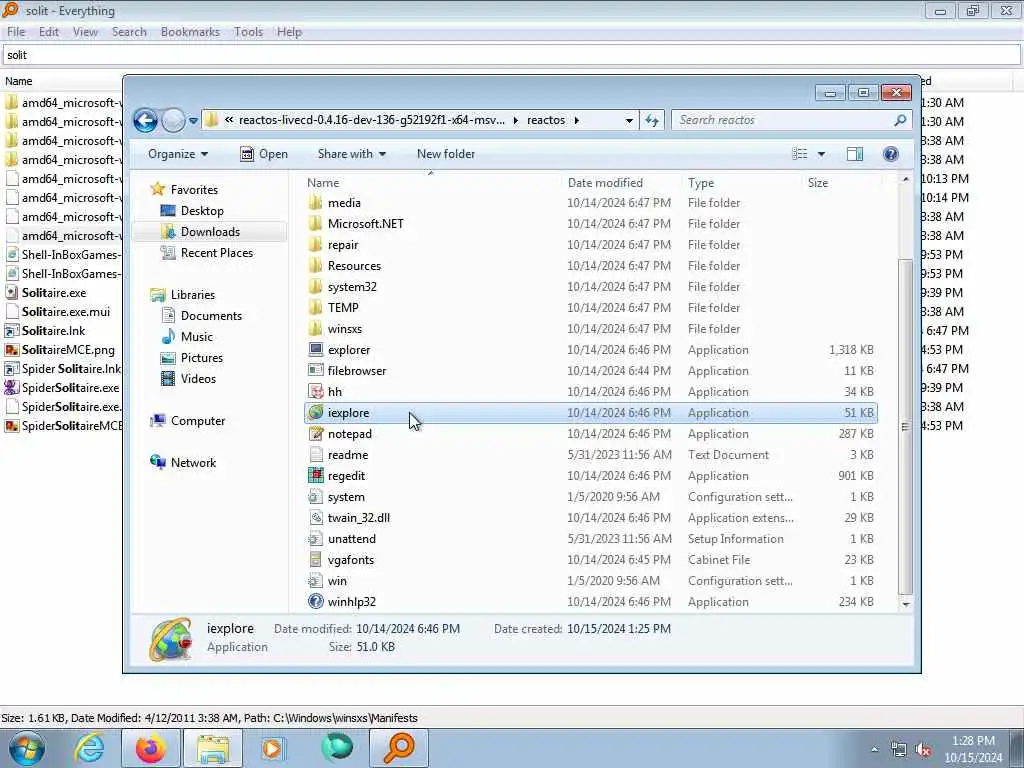Launch Firefox from the taskbar
Image resolution: width=1024 pixels, height=768 pixels.
(x=150, y=748)
